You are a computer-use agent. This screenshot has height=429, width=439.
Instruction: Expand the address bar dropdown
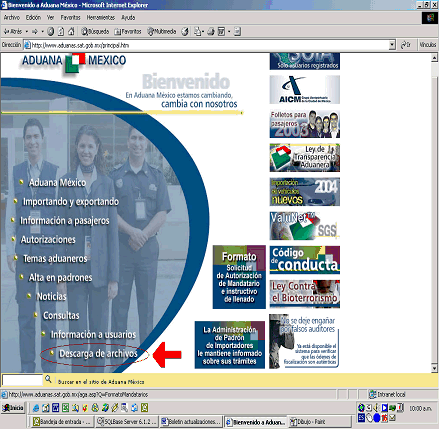pyautogui.click(x=392, y=45)
